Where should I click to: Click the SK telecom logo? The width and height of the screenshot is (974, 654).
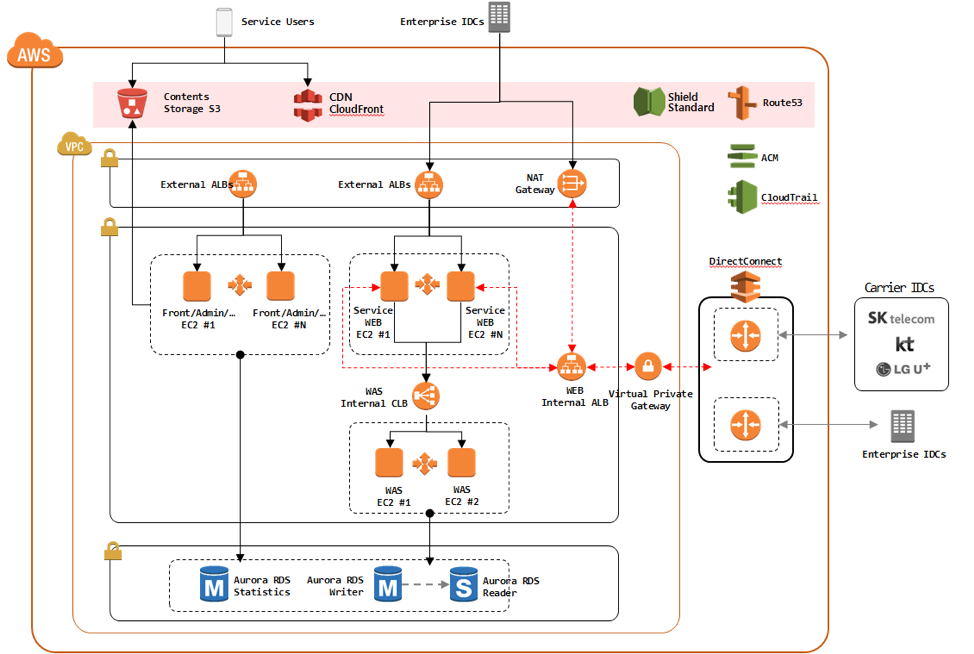pos(901,318)
